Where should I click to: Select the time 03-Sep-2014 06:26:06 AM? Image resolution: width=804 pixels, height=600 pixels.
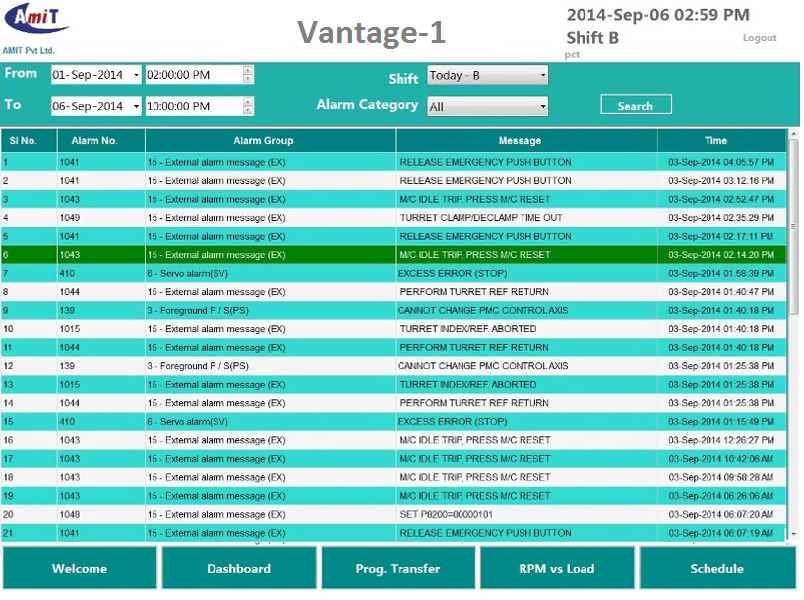pyautogui.click(x=721, y=496)
